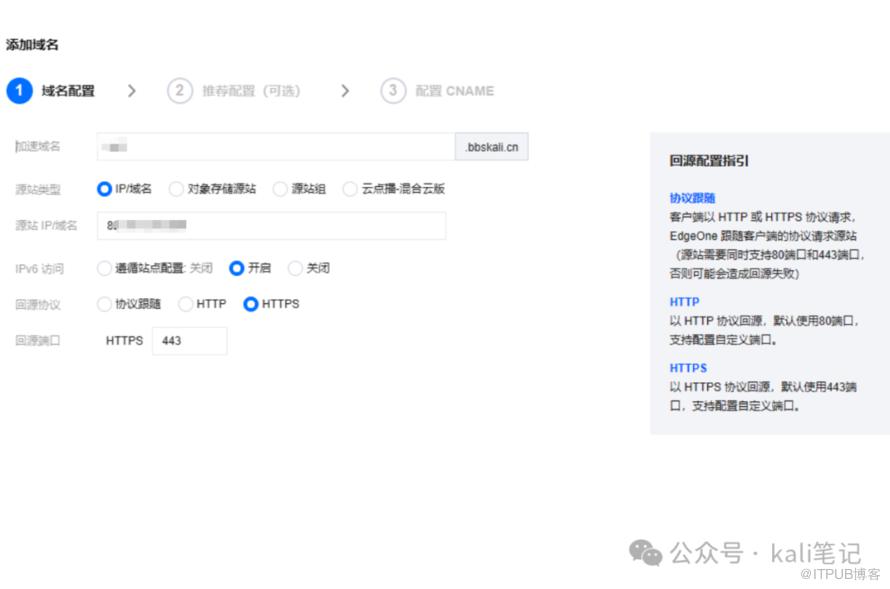The image size is (890, 589).
Task: Select 云点播-混合云版 origin type
Action: tap(349, 189)
